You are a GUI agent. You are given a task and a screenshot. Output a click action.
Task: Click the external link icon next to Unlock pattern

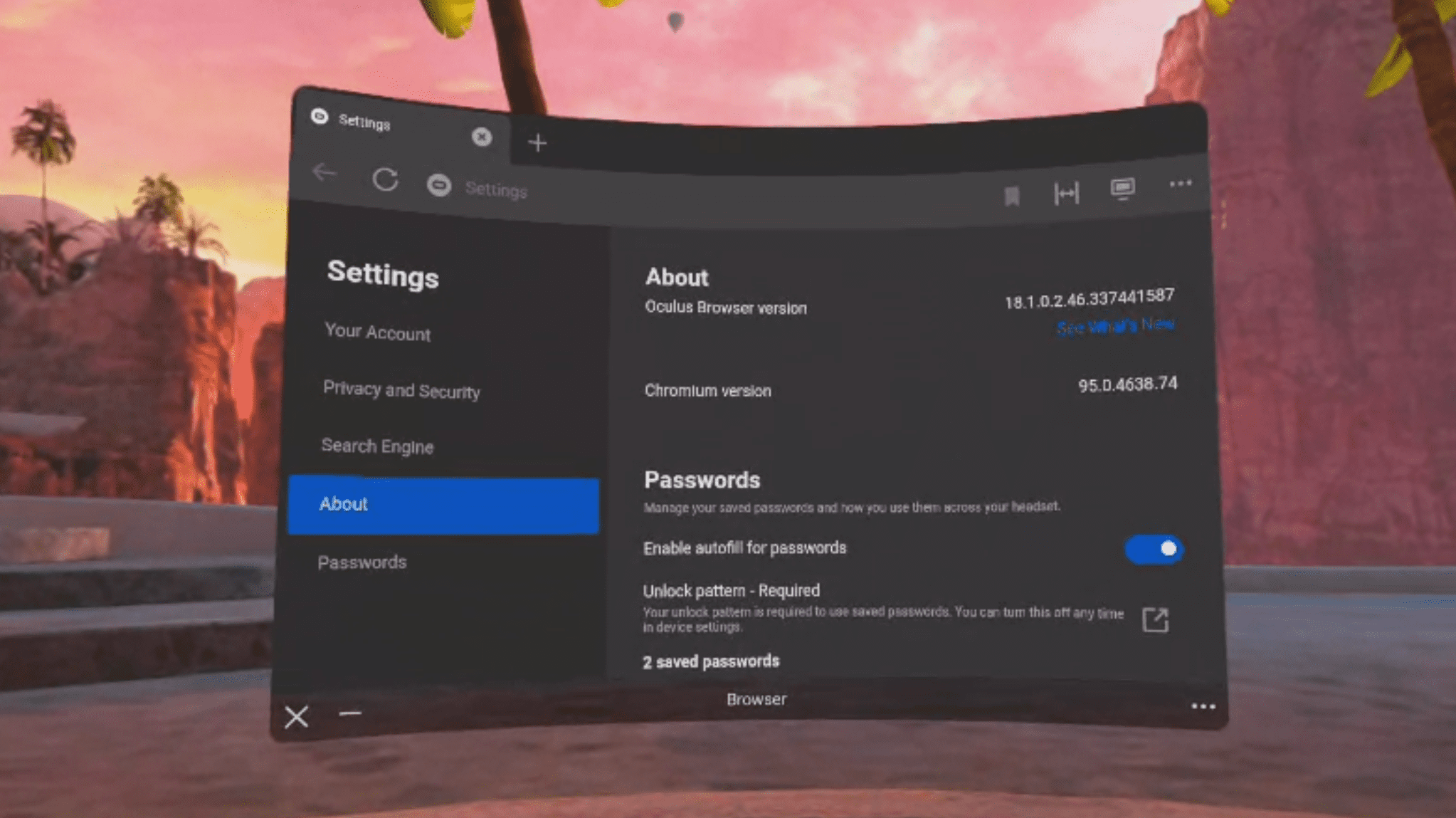(1155, 618)
